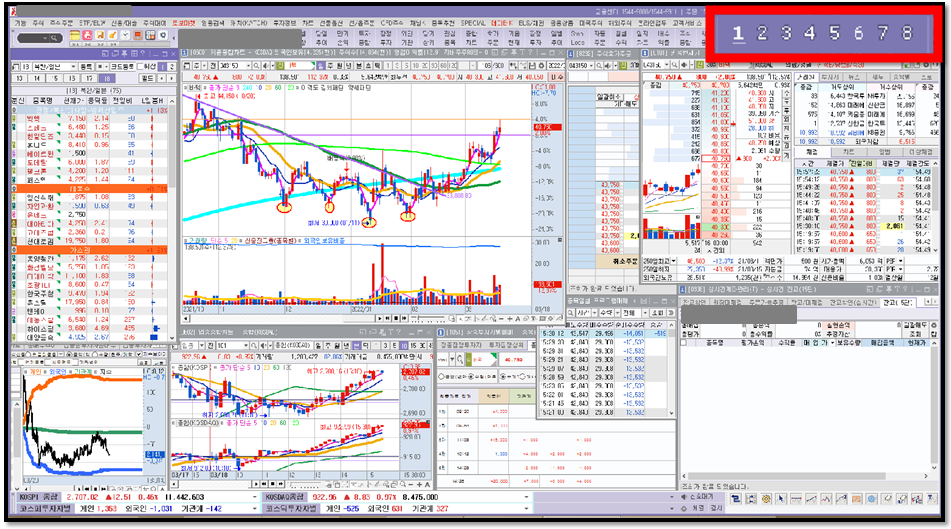This screenshot has width=951, height=529.
Task: Click the 자동 주문 shortcut in the top toolbar
Action: pos(600,38)
